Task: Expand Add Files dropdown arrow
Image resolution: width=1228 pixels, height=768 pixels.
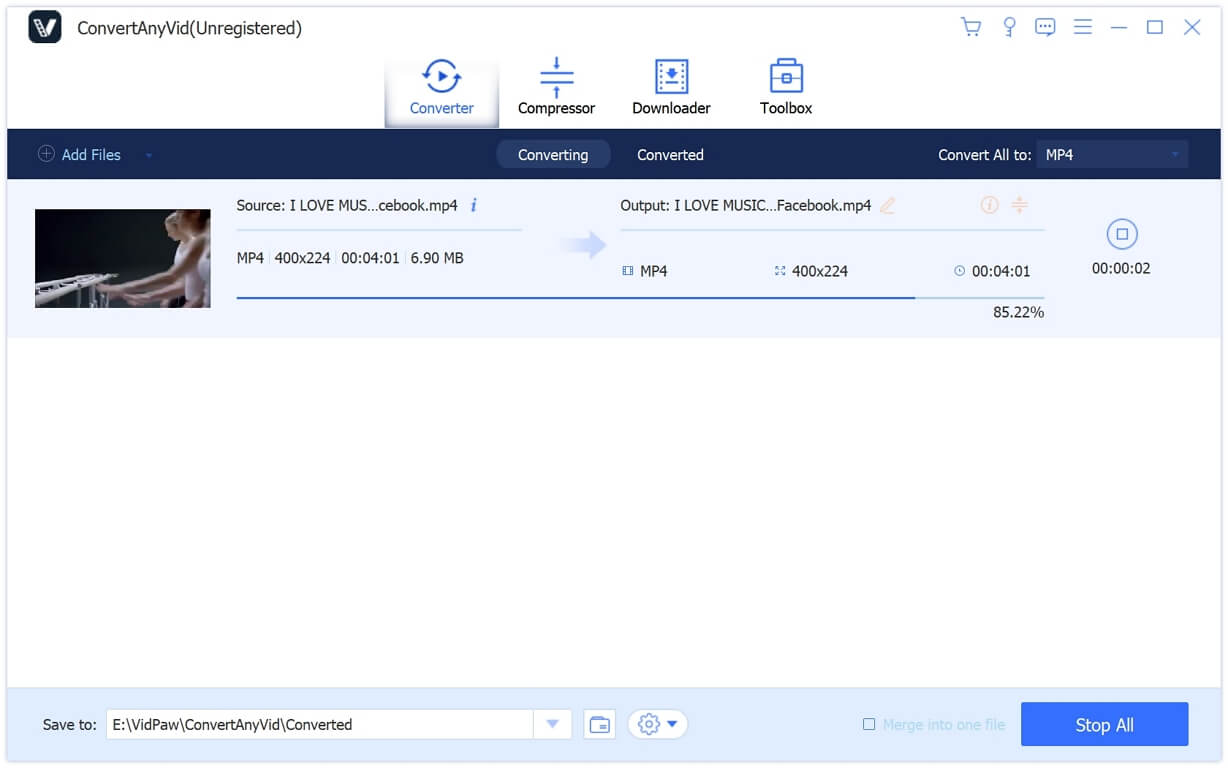Action: click(x=149, y=156)
